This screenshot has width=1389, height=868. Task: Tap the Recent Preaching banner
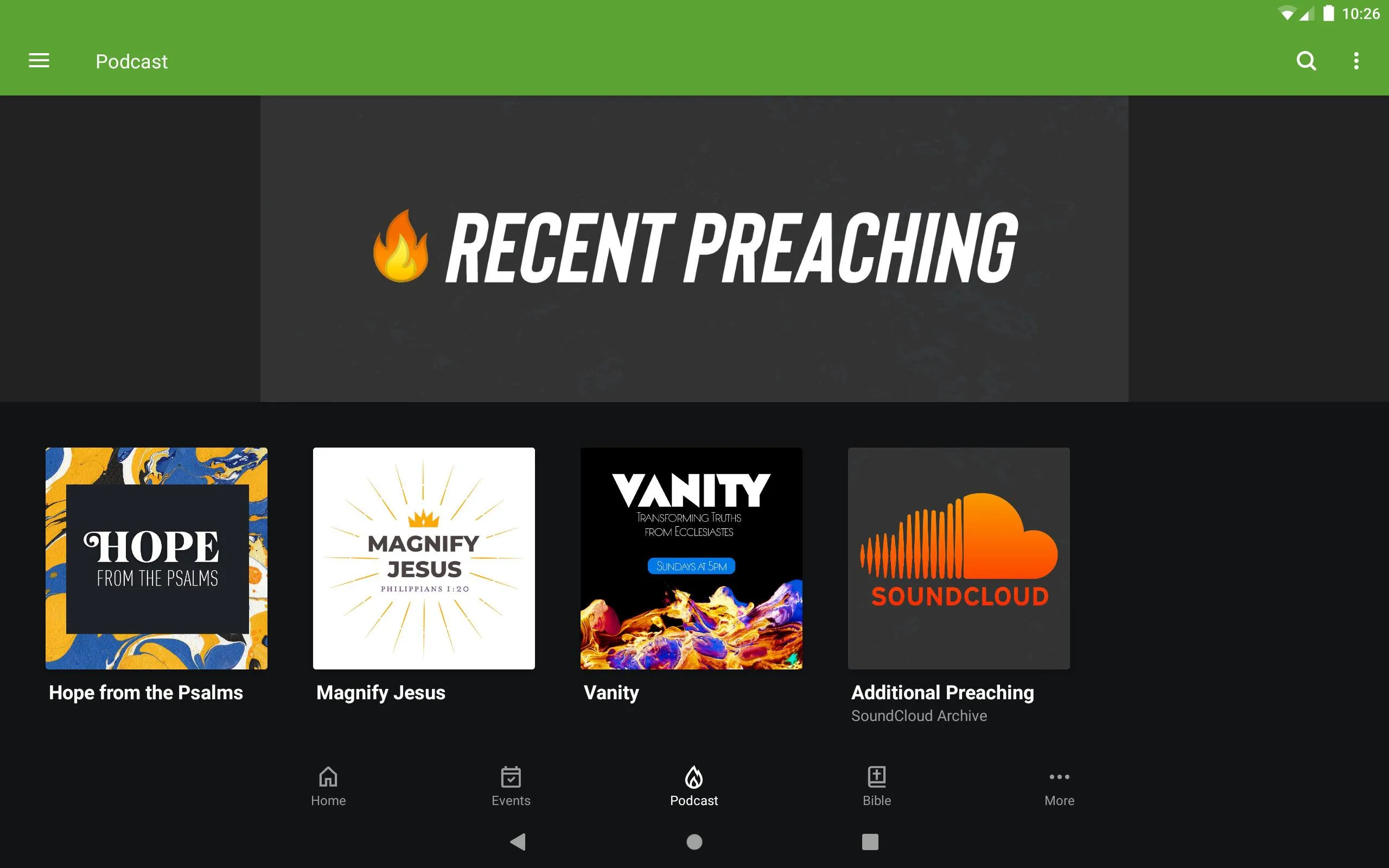(694, 247)
